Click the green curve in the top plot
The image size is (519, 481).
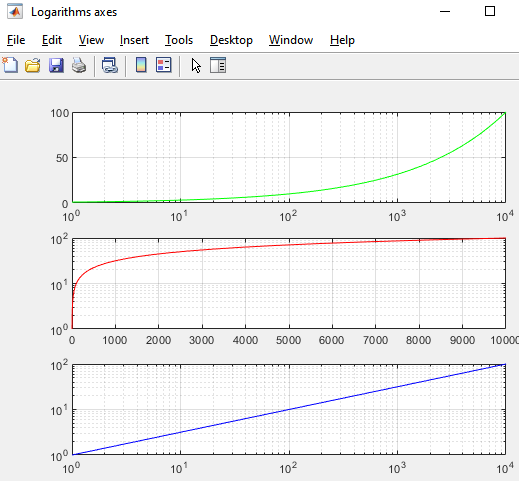point(397,174)
